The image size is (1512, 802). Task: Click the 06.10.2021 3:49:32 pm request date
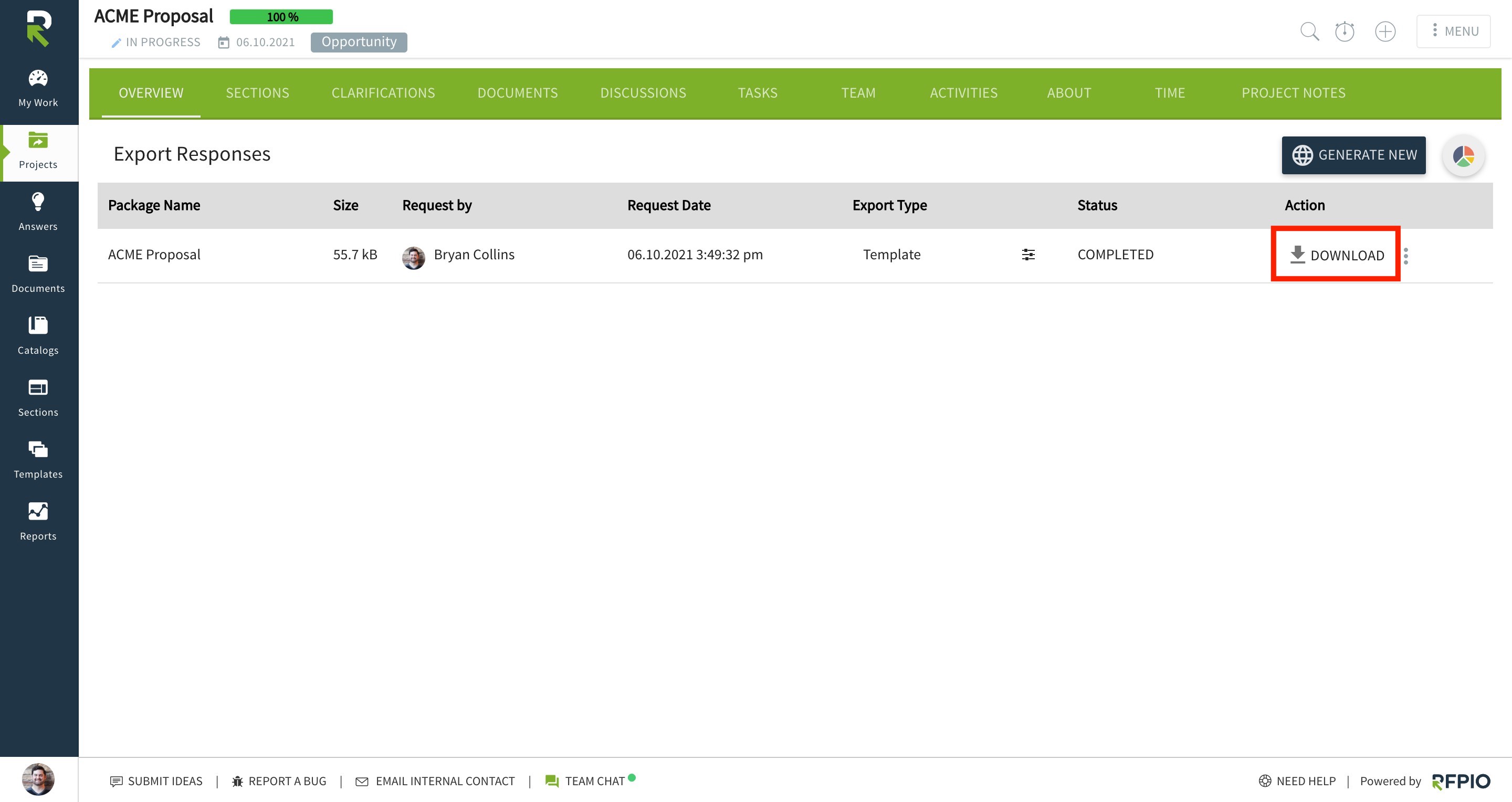tap(695, 254)
